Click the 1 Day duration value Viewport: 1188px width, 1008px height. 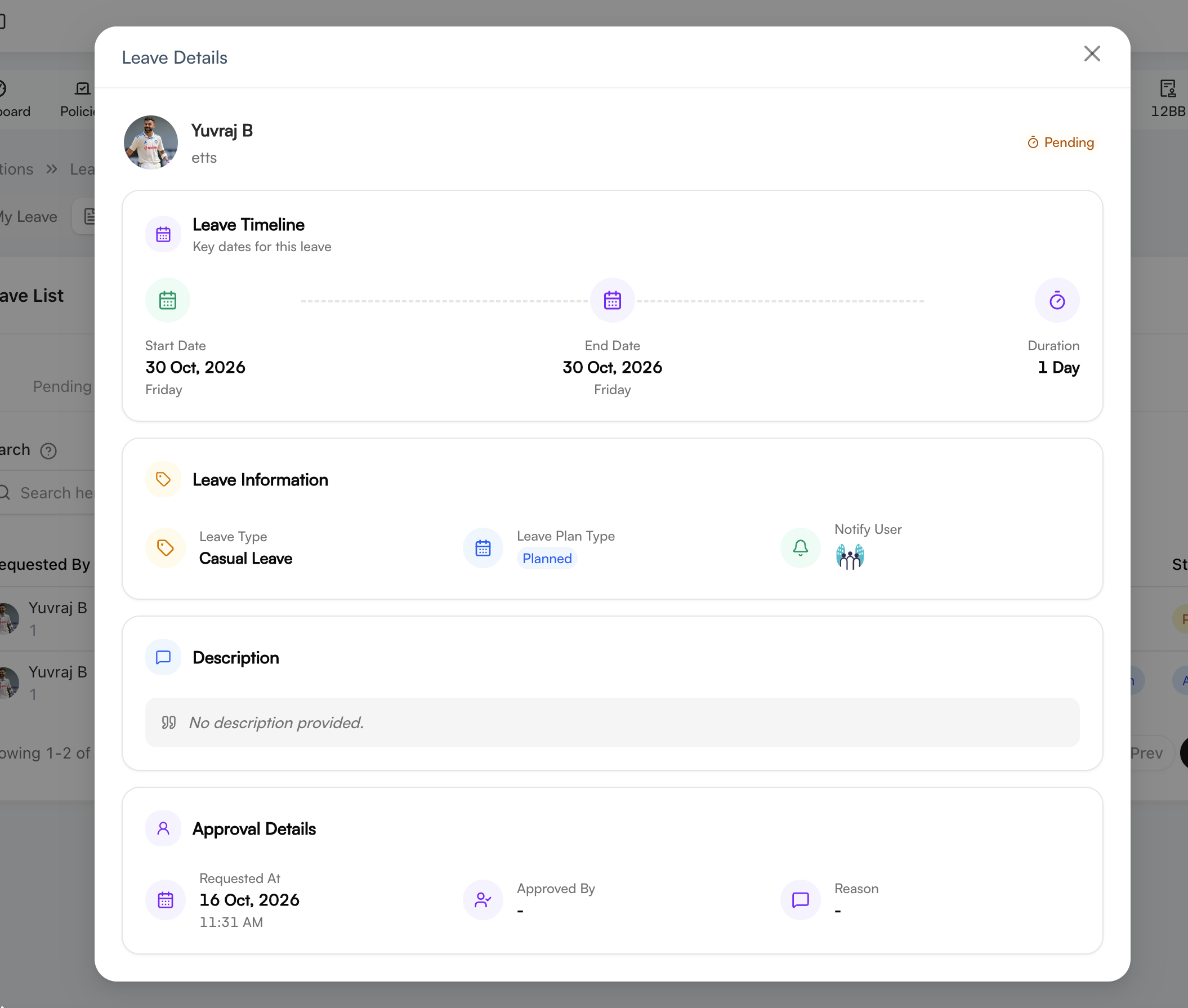click(x=1059, y=367)
